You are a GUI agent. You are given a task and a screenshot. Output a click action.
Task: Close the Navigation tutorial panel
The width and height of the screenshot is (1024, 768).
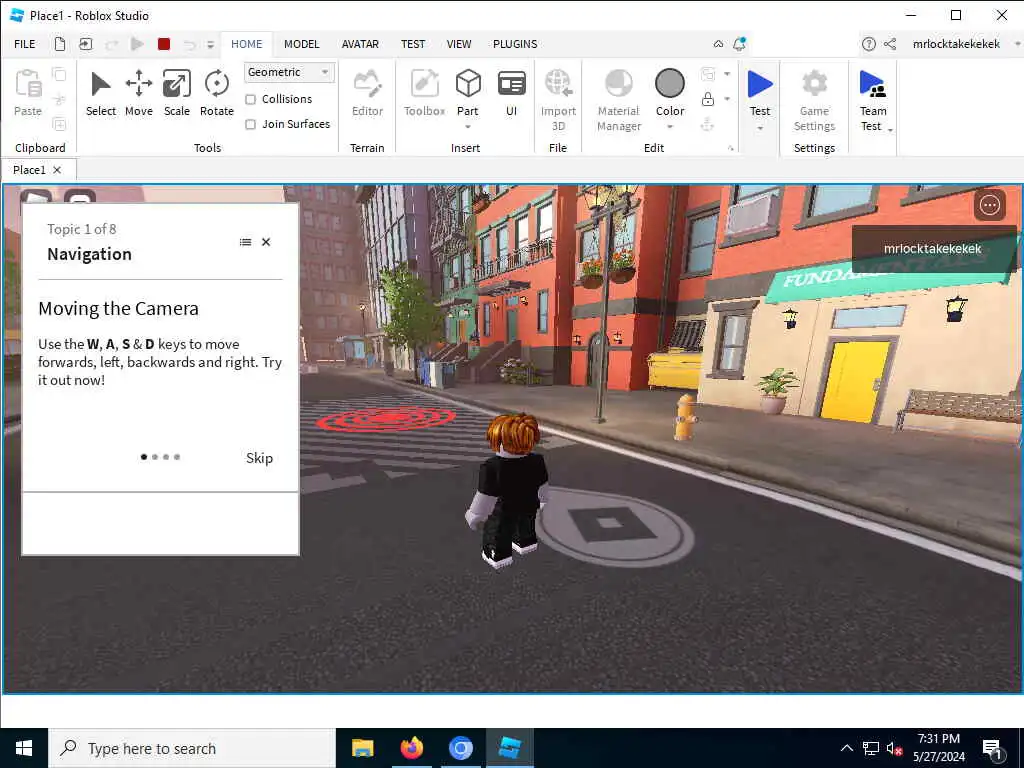click(266, 242)
